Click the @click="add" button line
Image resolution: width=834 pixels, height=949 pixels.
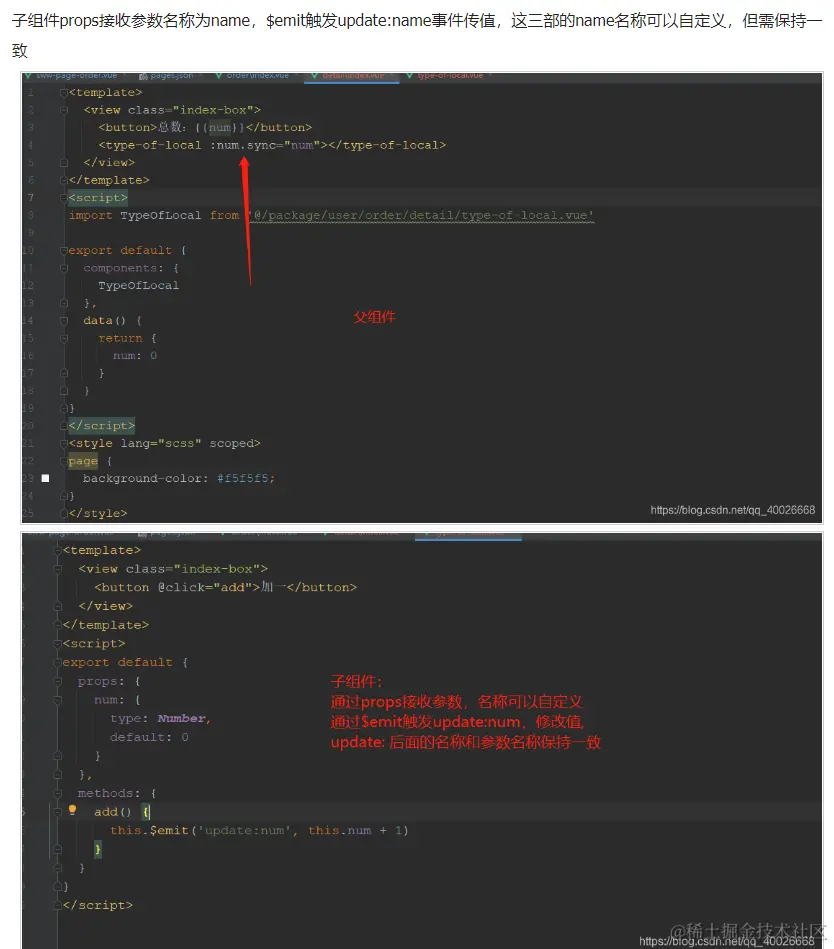click(x=226, y=588)
